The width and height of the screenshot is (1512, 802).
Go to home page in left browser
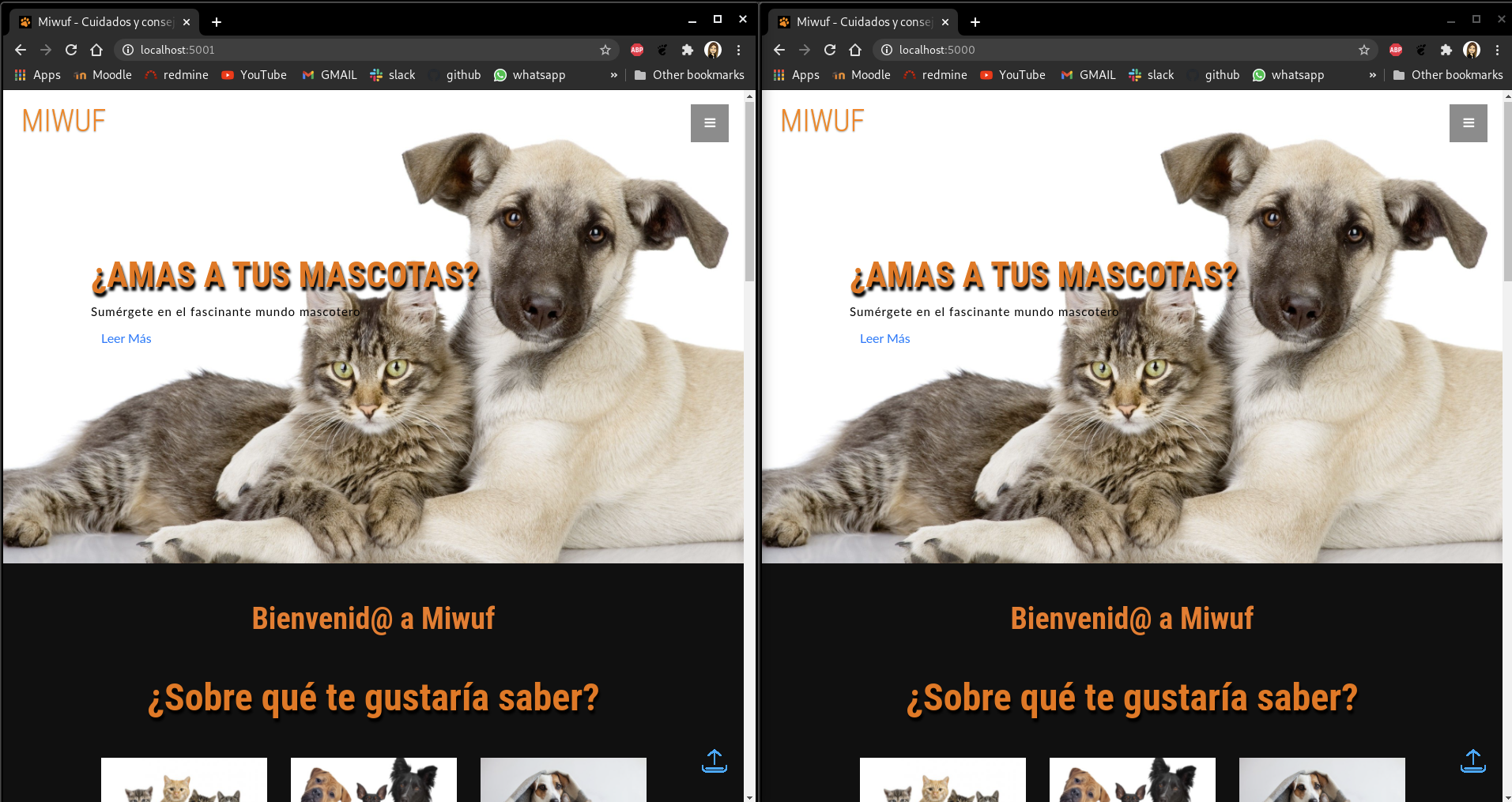coord(96,50)
